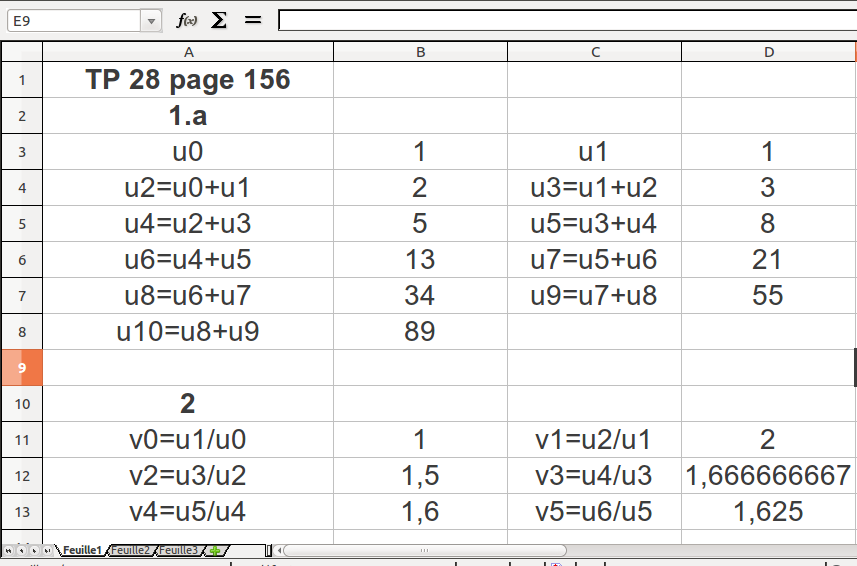
Task: Open the Function Wizard icon
Action: coord(186,20)
